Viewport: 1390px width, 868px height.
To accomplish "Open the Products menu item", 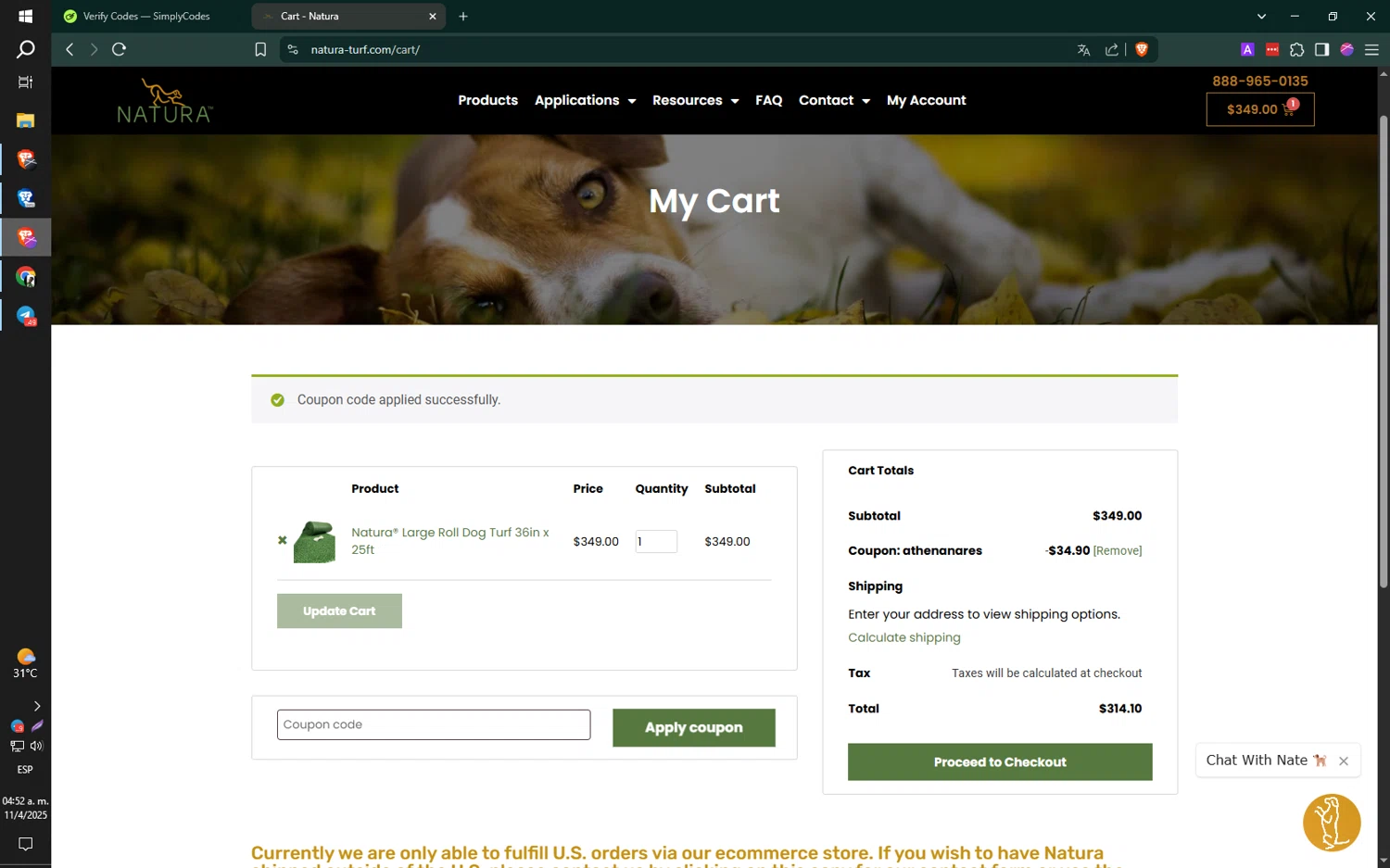I will [x=487, y=100].
